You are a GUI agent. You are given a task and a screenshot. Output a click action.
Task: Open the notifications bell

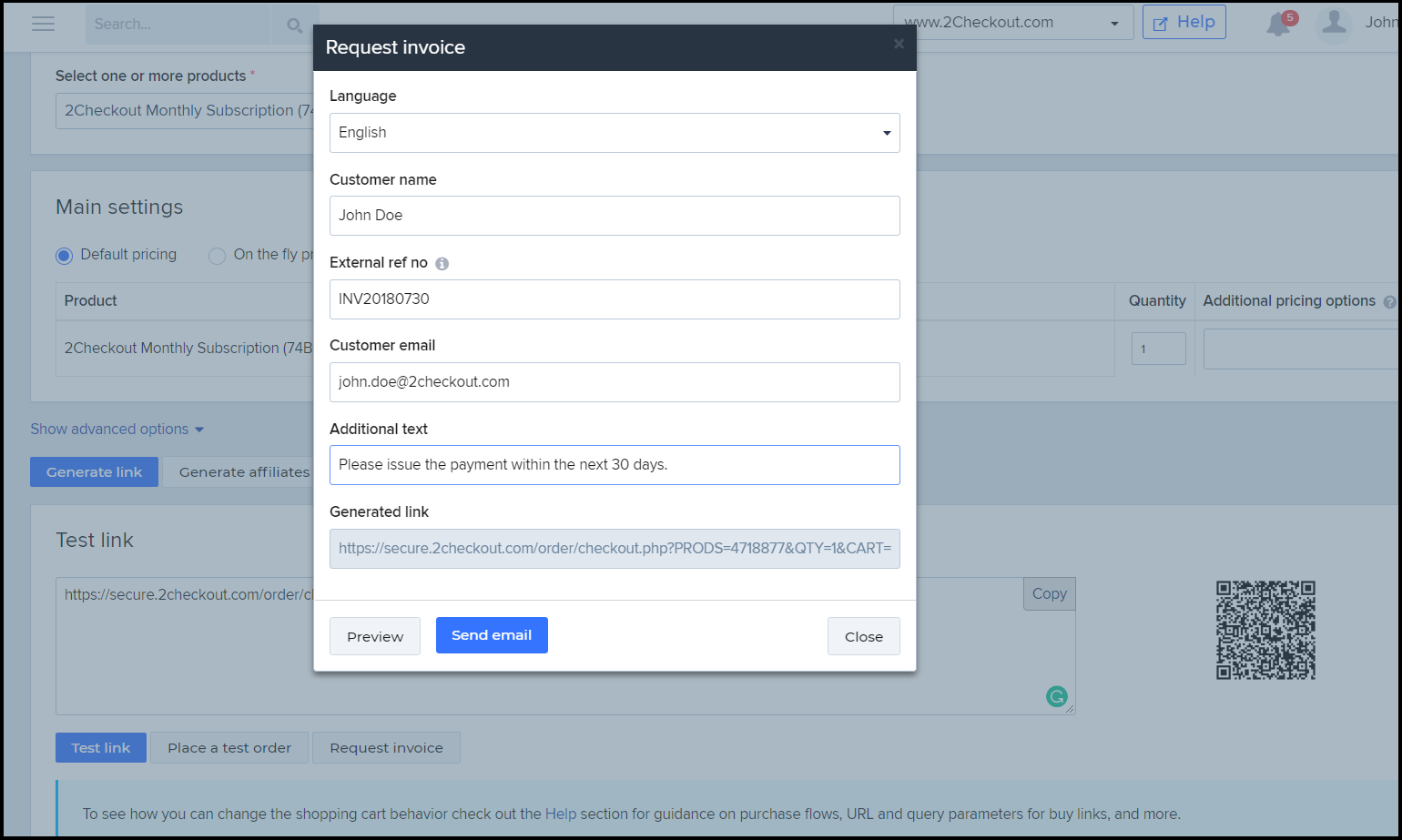1278,25
